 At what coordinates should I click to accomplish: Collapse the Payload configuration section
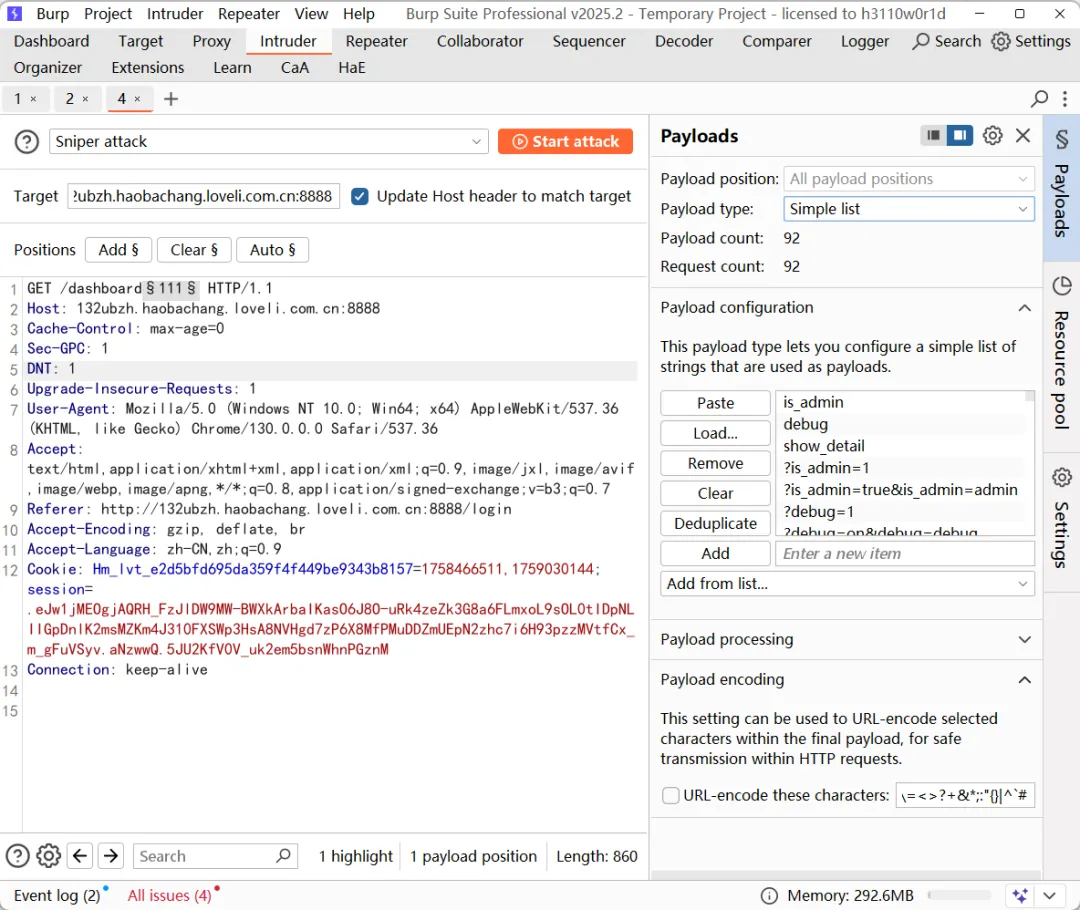1025,308
